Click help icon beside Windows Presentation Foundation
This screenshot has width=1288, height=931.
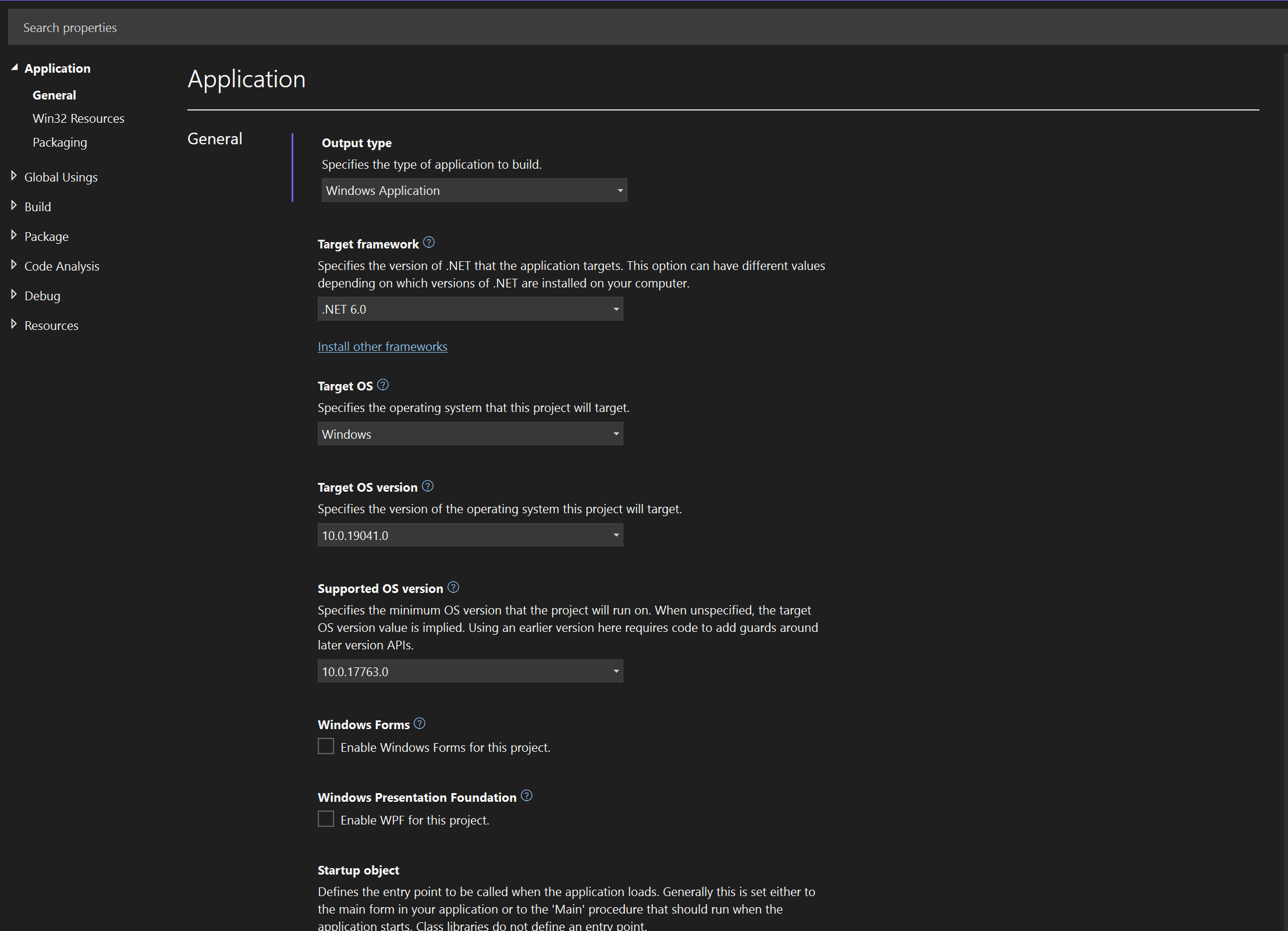coord(527,795)
